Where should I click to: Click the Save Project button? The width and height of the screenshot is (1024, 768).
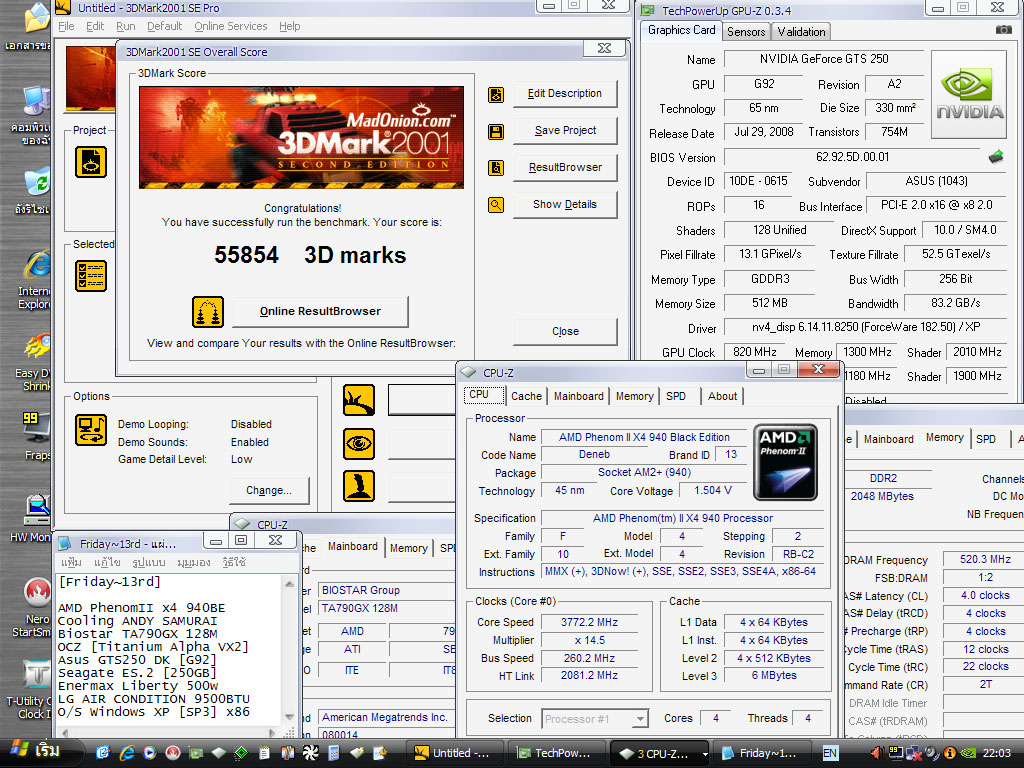[x=565, y=130]
